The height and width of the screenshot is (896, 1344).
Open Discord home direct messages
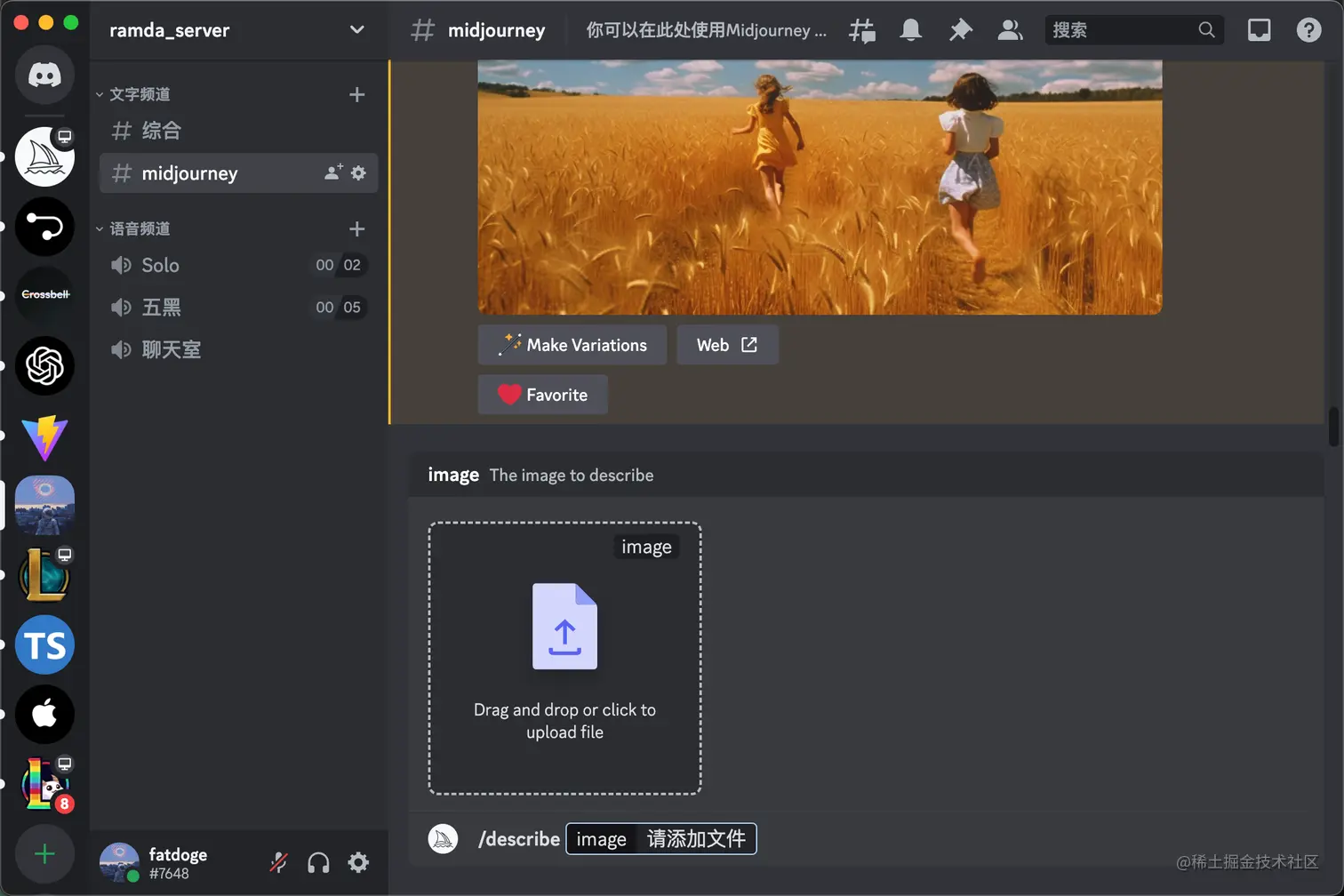[44, 75]
